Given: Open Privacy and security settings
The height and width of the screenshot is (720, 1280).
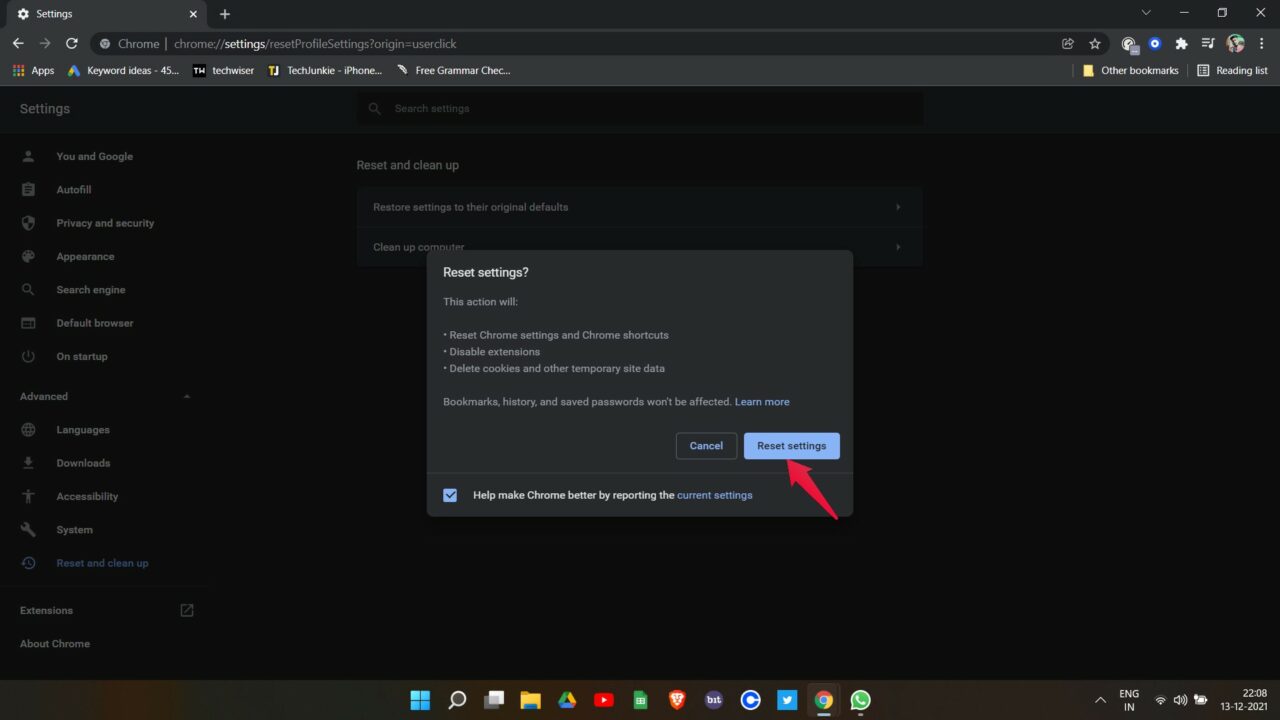Looking at the screenshot, I should click(x=105, y=223).
